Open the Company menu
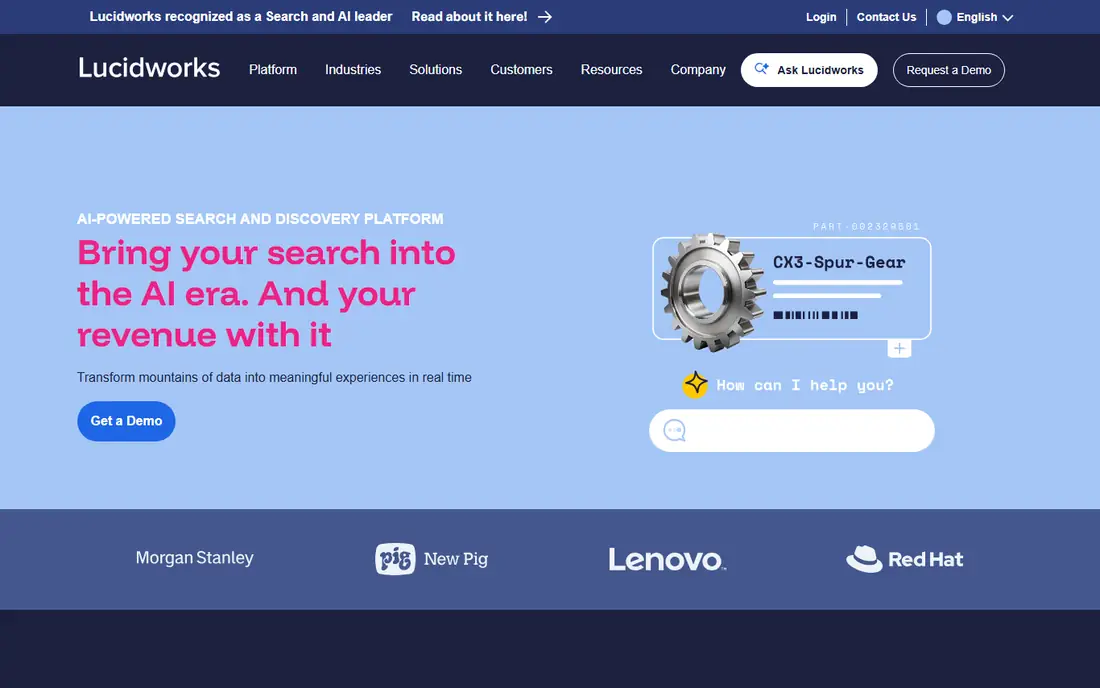 pyautogui.click(x=698, y=69)
